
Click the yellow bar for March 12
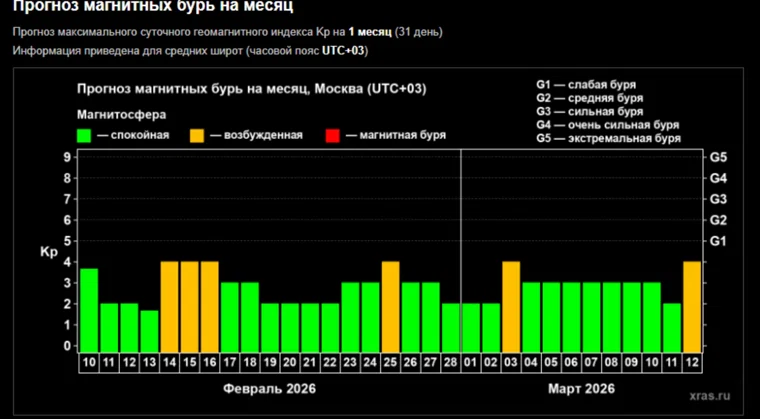tap(691, 306)
